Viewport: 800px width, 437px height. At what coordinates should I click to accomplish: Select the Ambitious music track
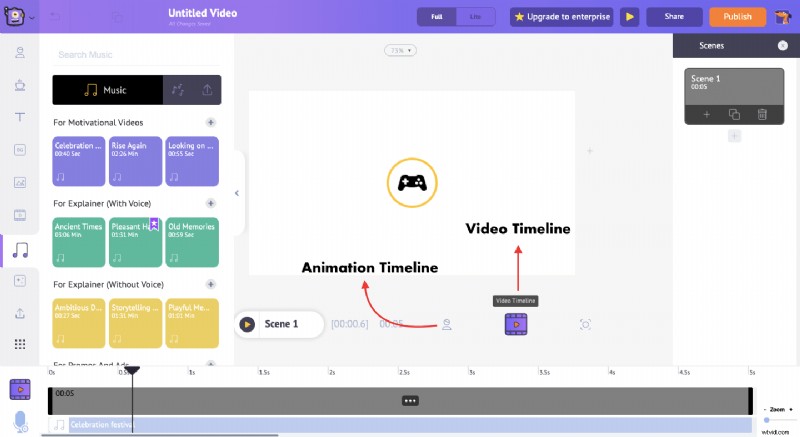[x=79, y=323]
